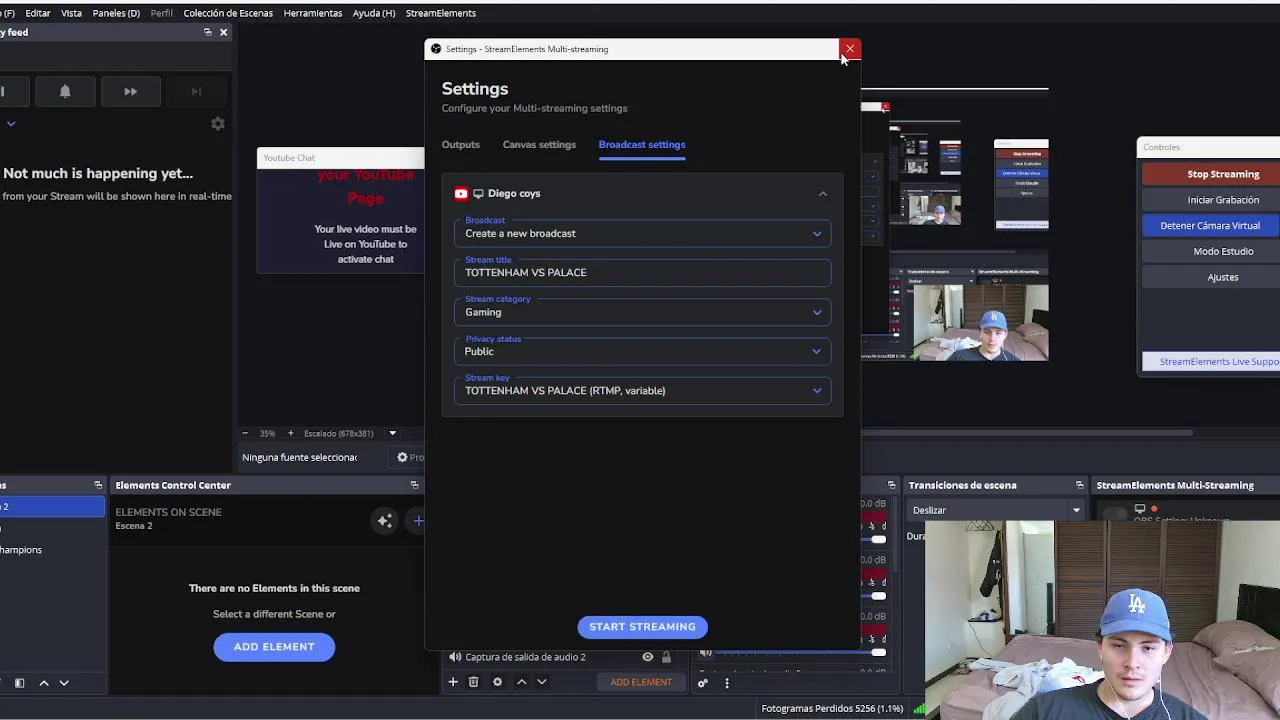Mute the bottom audio mixer channel speaker
The width and height of the screenshot is (1280, 720).
(706, 653)
